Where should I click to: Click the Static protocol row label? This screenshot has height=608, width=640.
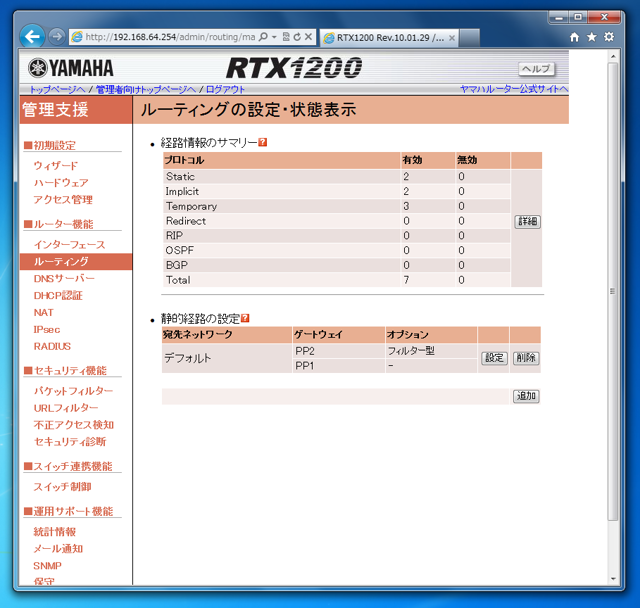[180, 176]
